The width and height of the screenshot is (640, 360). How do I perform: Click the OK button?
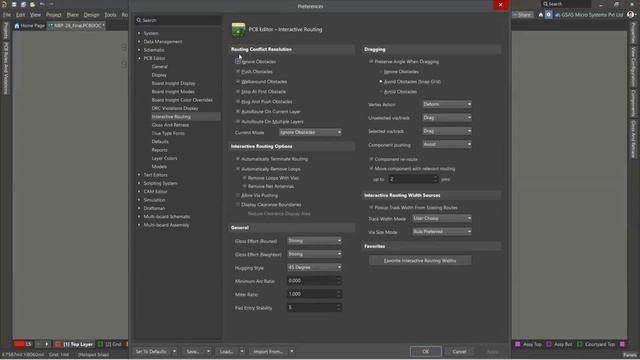coord(426,351)
